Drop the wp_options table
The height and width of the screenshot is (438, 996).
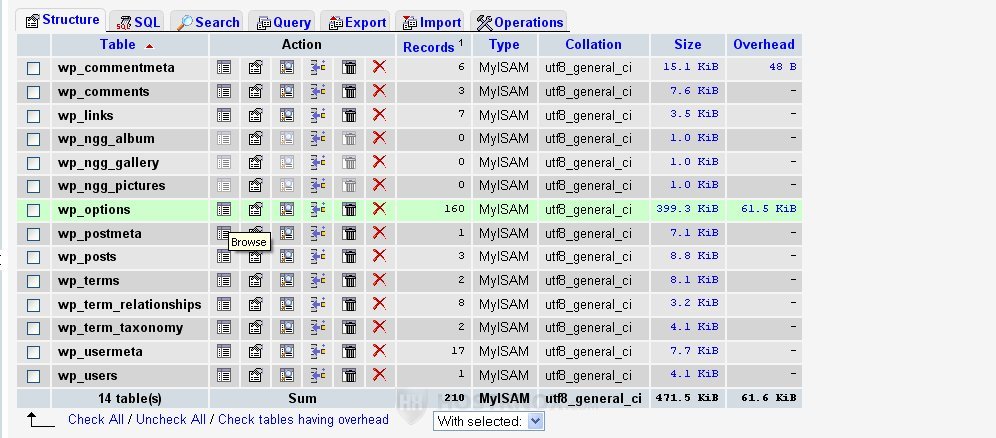[379, 209]
